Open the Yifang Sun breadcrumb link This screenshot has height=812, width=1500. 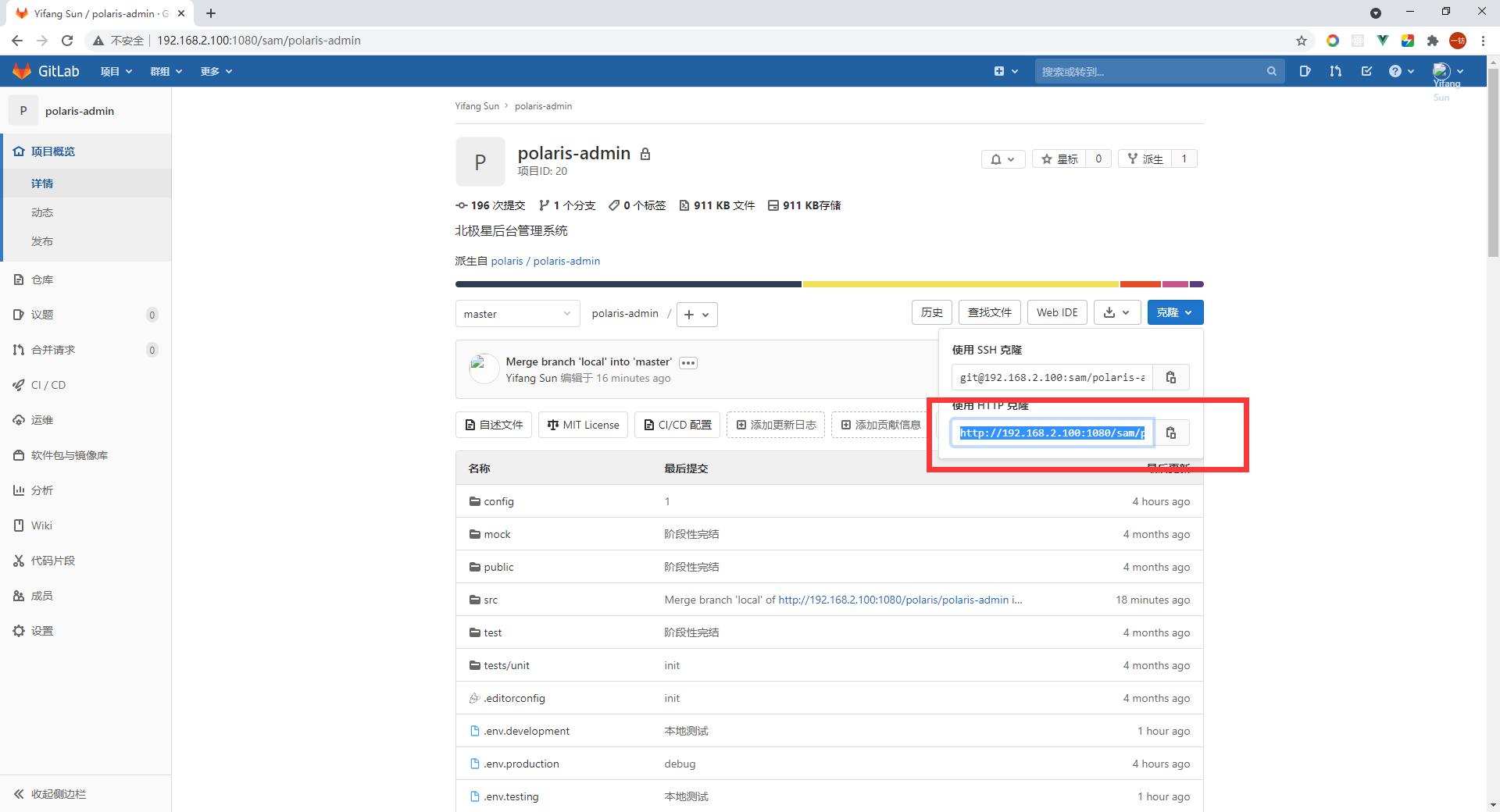pyautogui.click(x=477, y=106)
